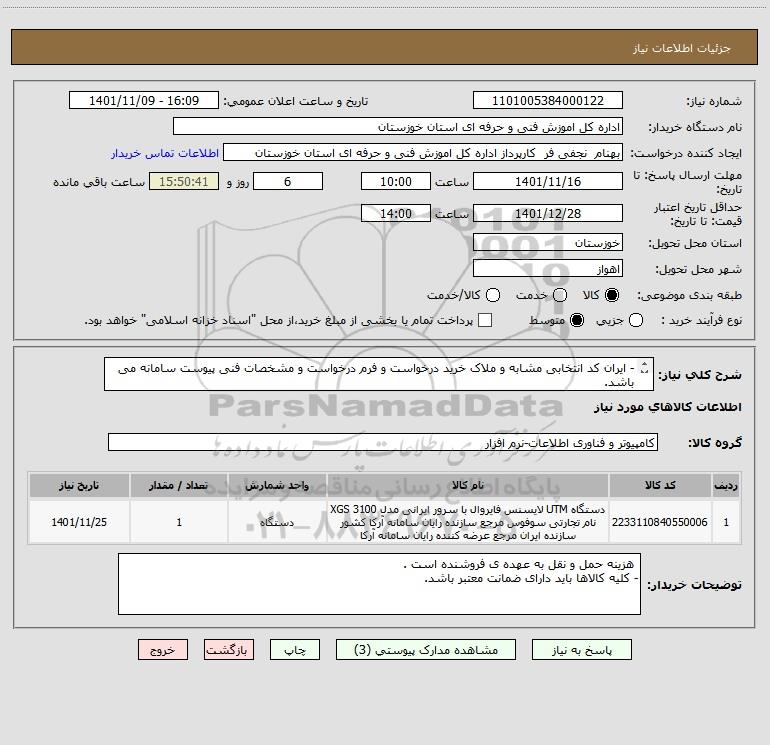This screenshot has height=745, width=770.
Task: Click the دستگاه unit cell
Action: coord(277,522)
